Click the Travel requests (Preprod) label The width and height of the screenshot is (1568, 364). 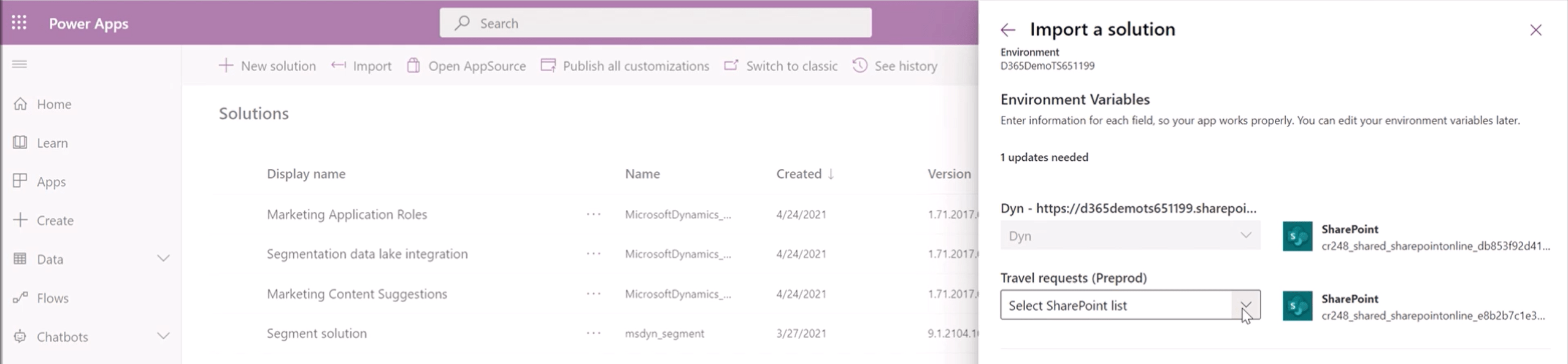(x=1074, y=277)
